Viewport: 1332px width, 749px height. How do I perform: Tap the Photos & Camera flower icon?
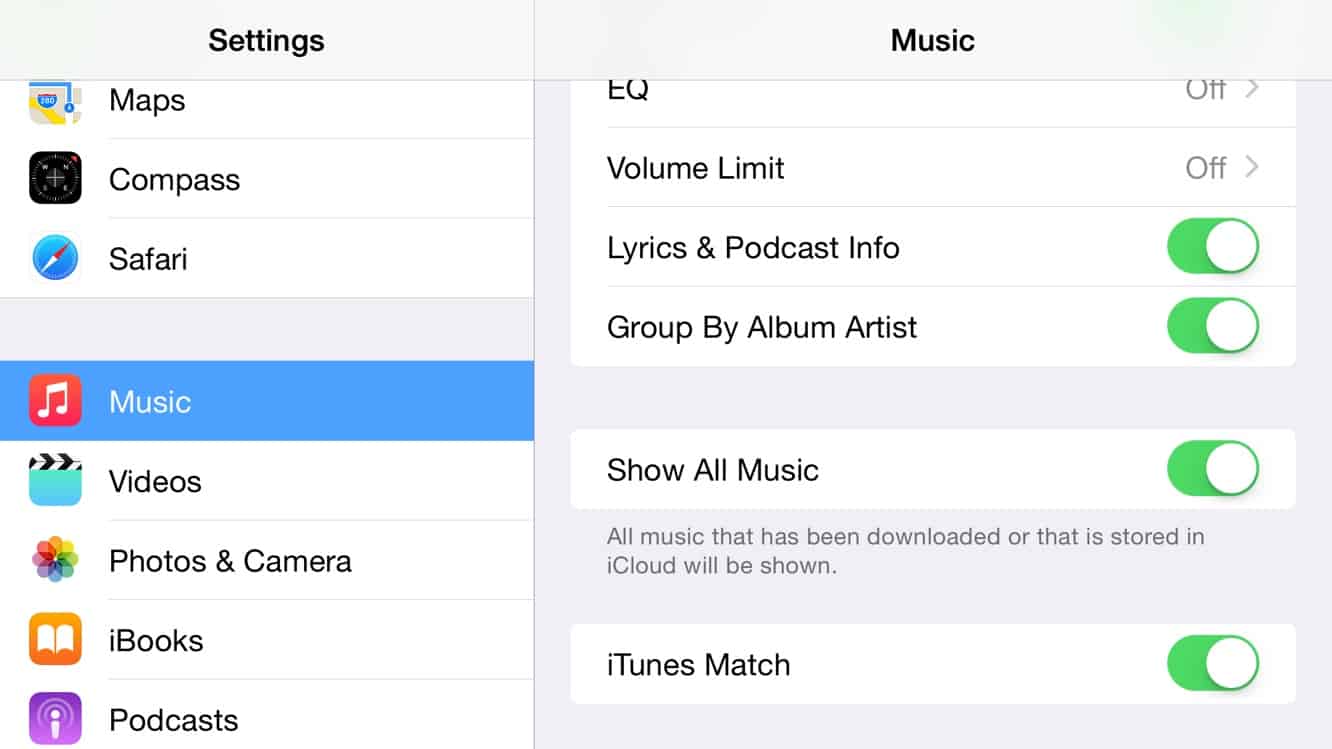pos(55,560)
